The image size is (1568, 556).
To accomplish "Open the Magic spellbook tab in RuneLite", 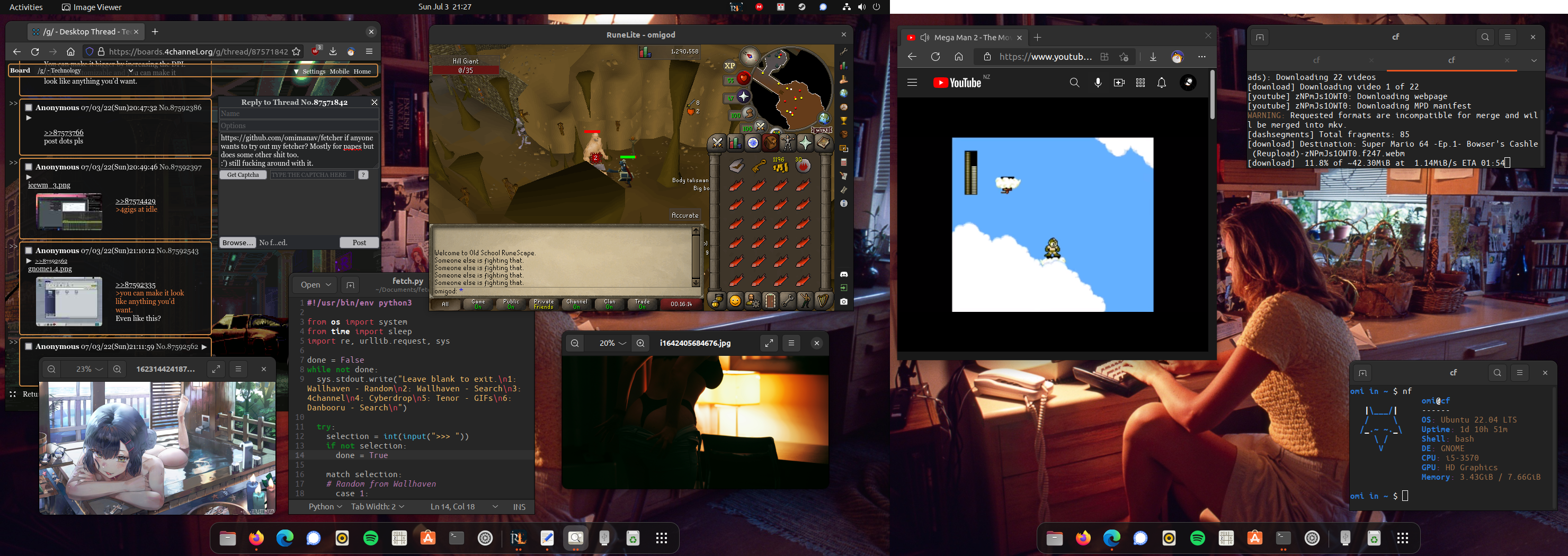I will (823, 142).
